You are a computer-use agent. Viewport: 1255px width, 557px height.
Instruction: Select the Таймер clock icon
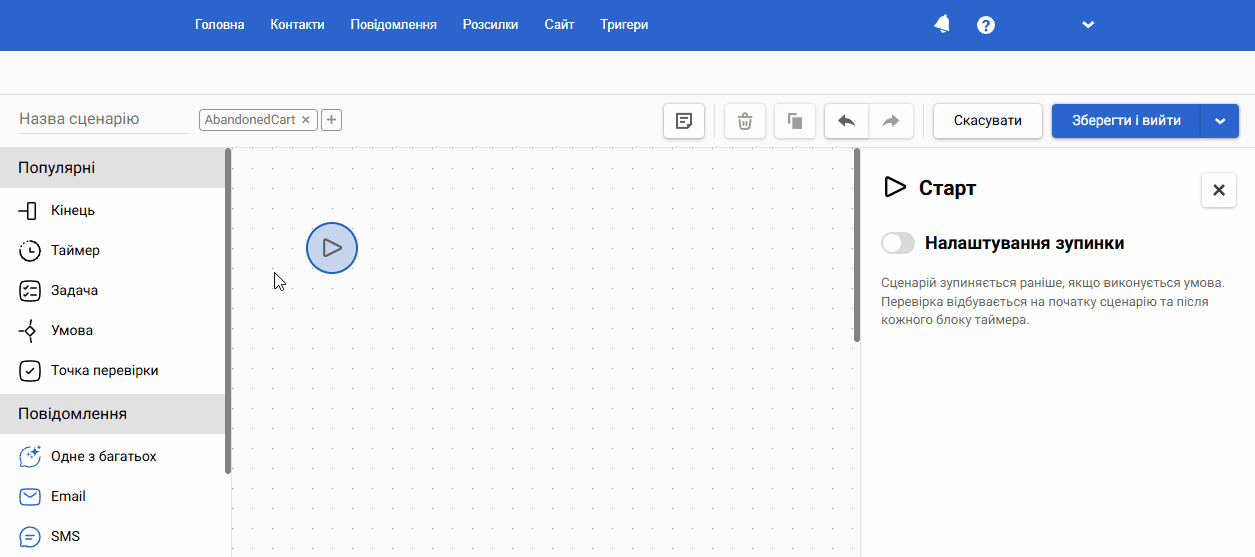coord(30,251)
